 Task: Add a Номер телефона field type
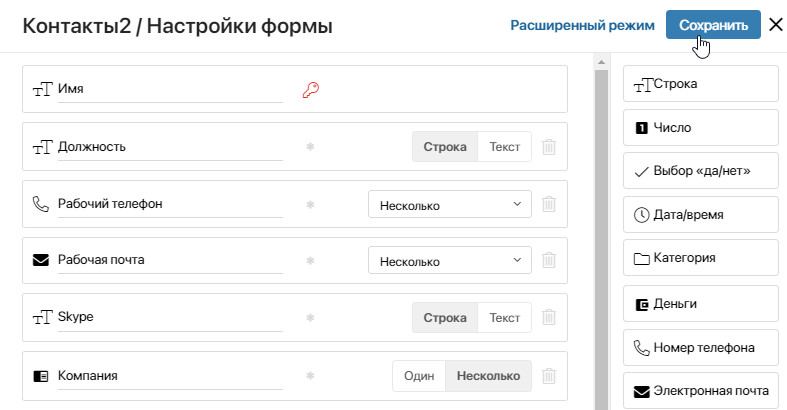point(701,347)
